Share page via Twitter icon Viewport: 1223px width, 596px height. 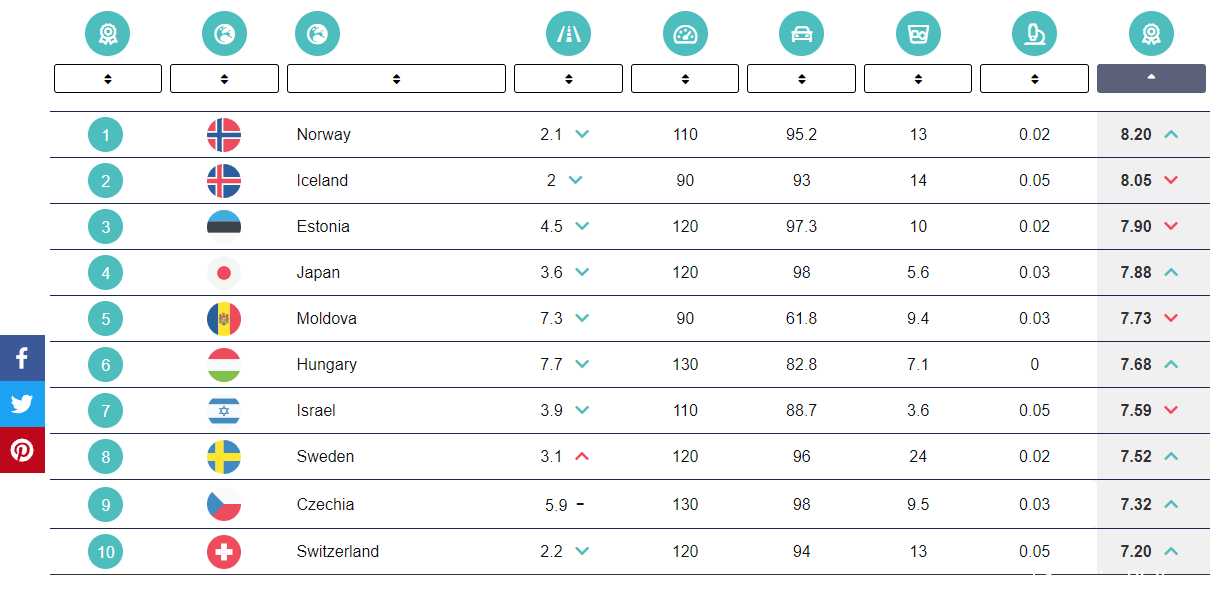point(22,404)
